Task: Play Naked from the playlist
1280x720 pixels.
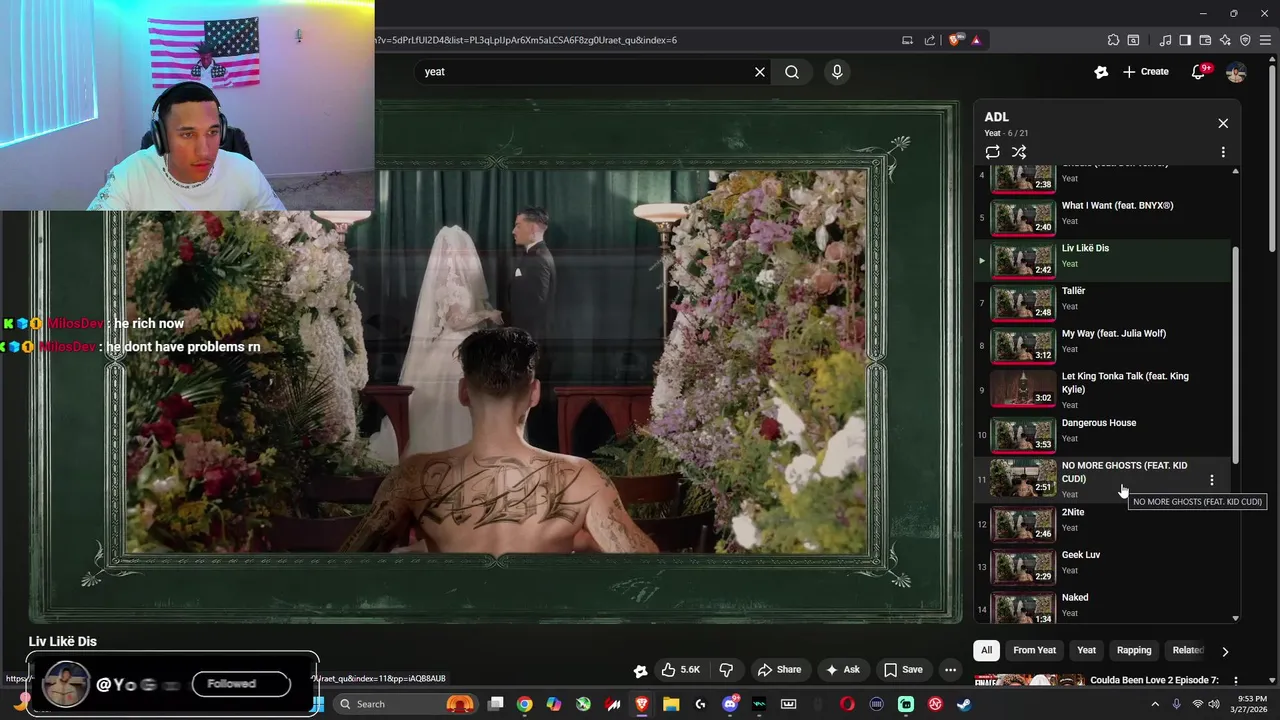Action: (x=1104, y=607)
